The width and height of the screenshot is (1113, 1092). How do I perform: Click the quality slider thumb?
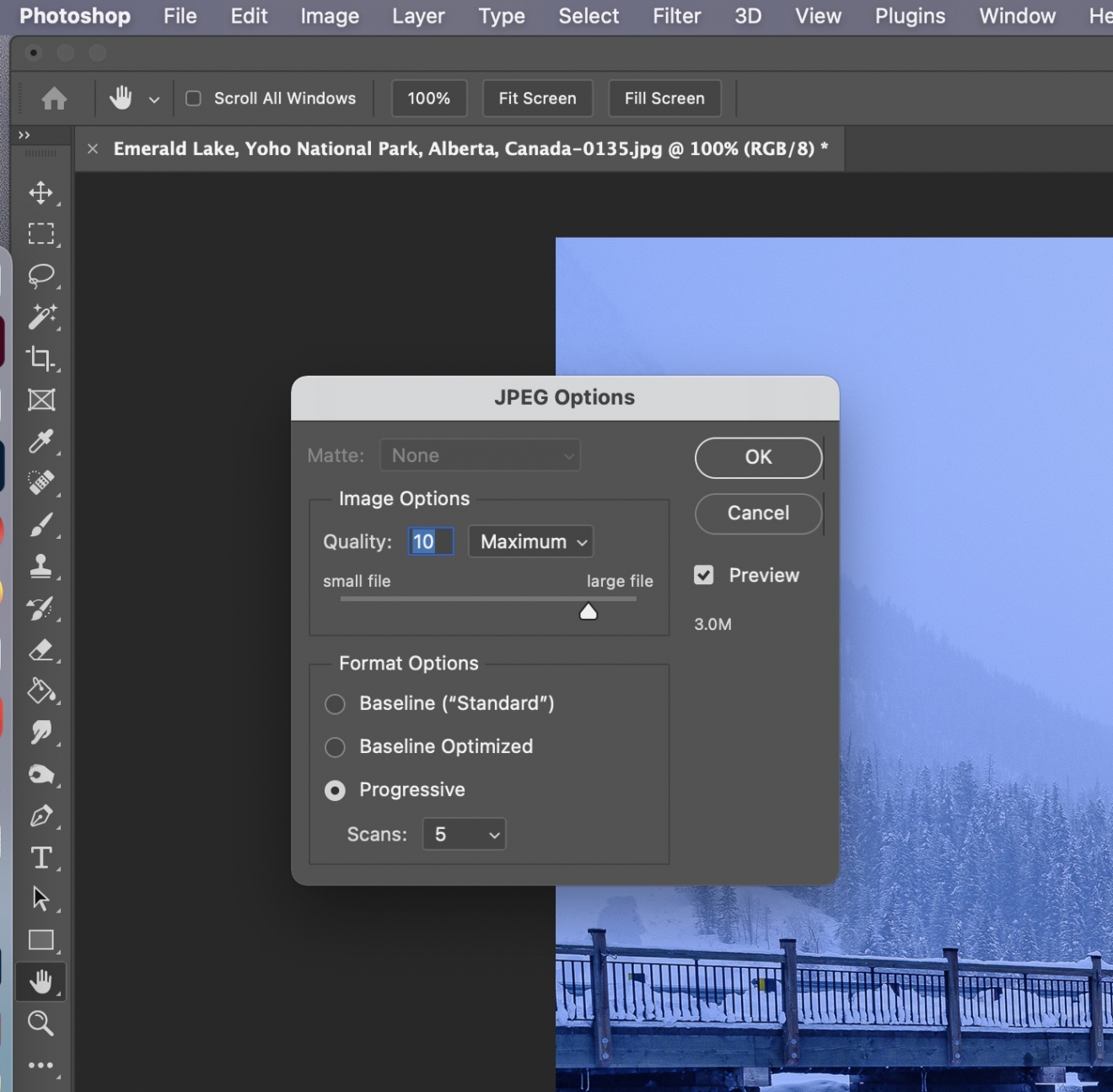[x=589, y=611]
